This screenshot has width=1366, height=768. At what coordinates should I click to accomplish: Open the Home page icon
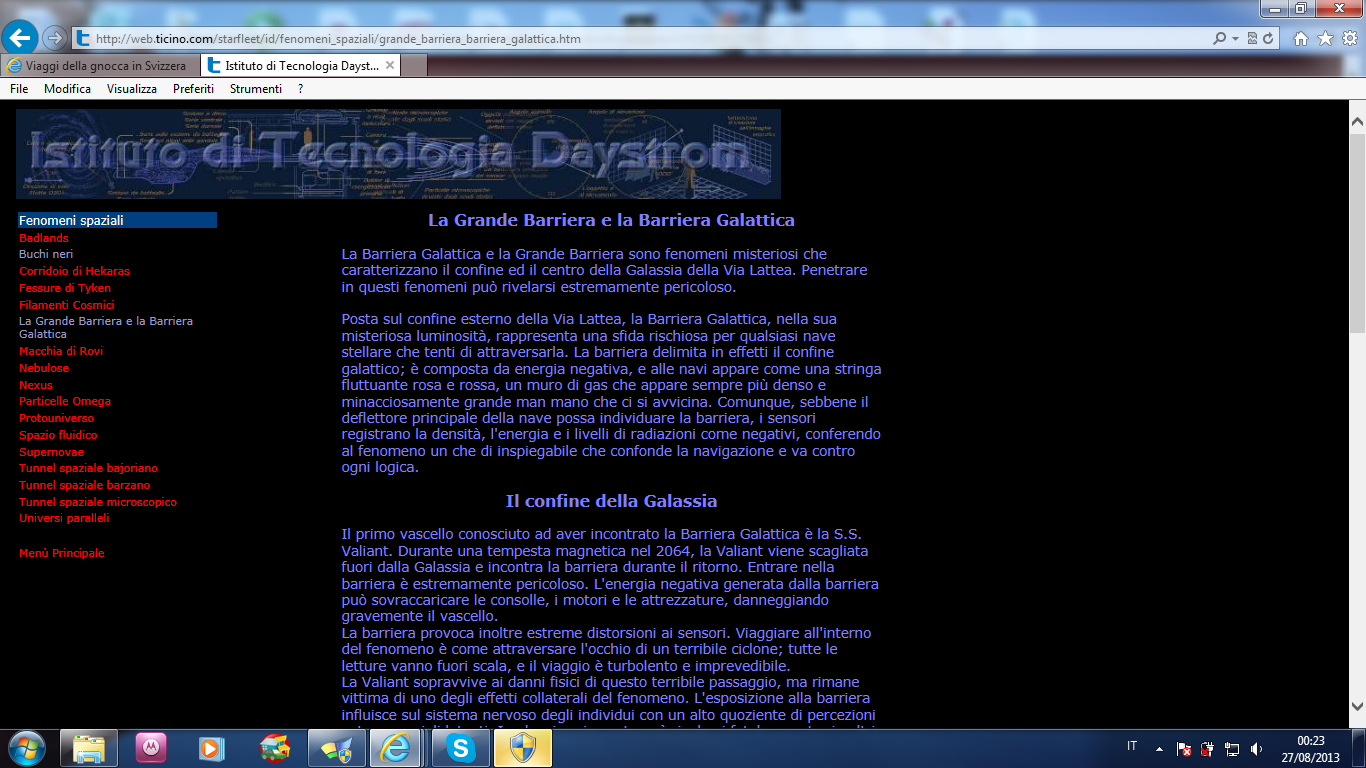click(1301, 39)
